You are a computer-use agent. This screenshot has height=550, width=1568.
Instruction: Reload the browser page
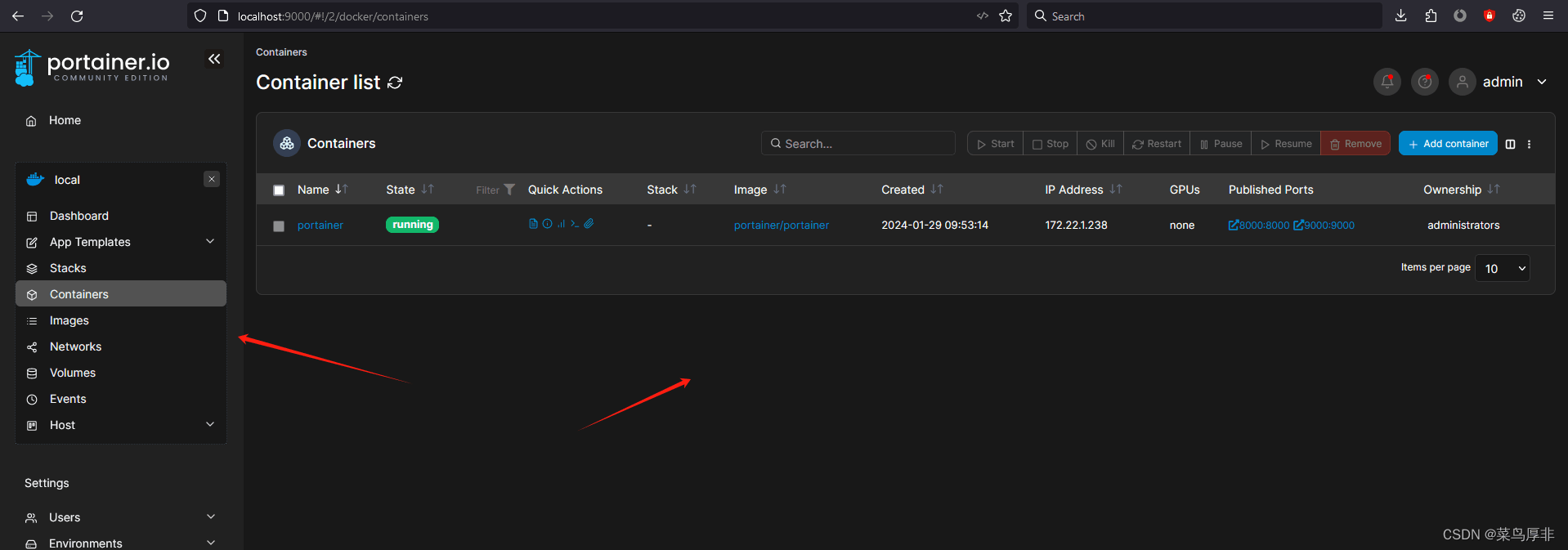coord(77,16)
